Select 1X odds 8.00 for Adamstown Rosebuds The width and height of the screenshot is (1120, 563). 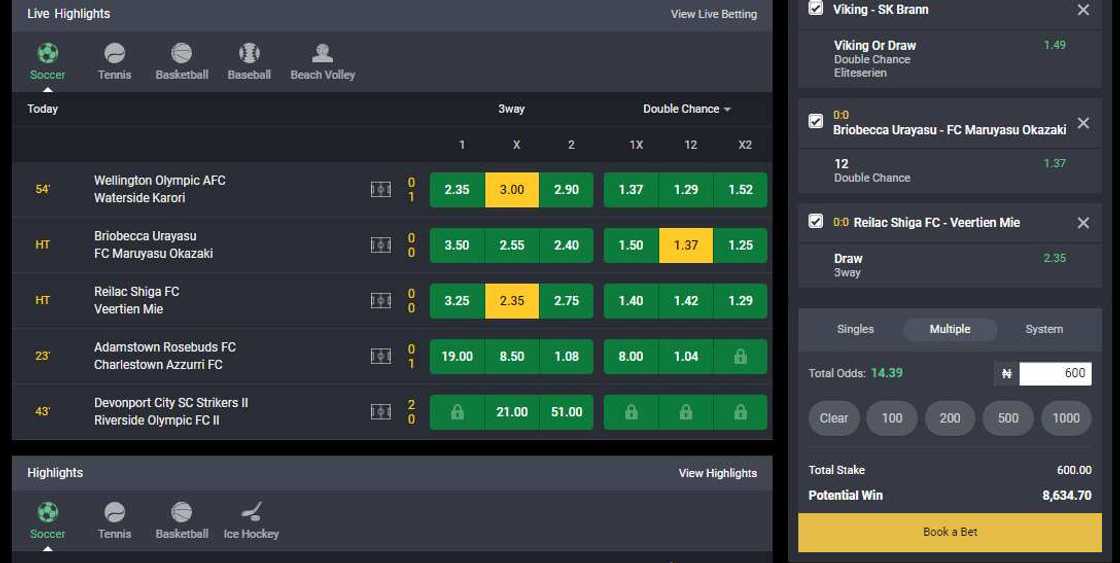631,356
